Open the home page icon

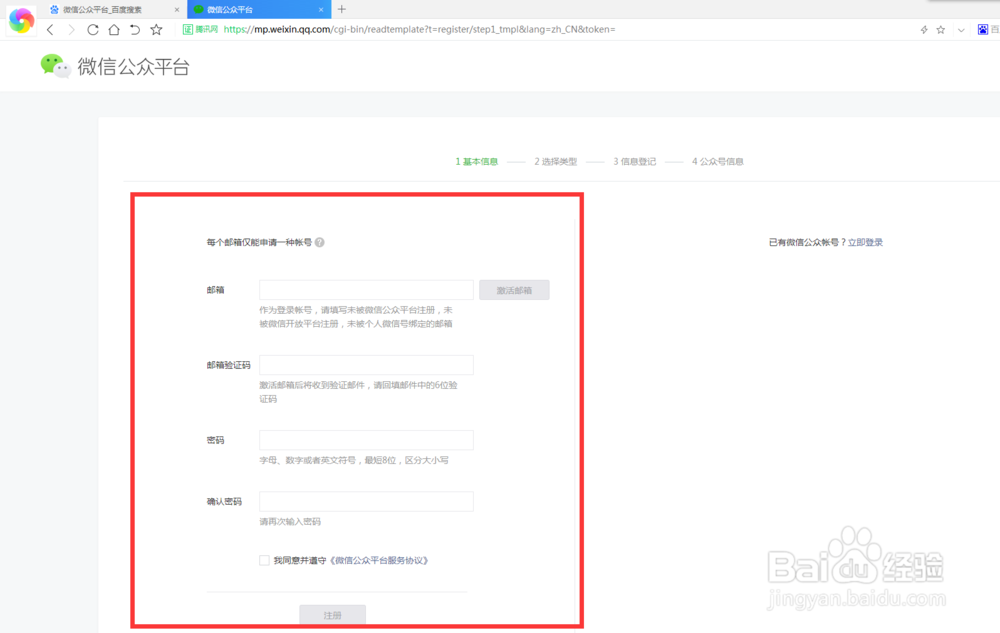tap(114, 29)
